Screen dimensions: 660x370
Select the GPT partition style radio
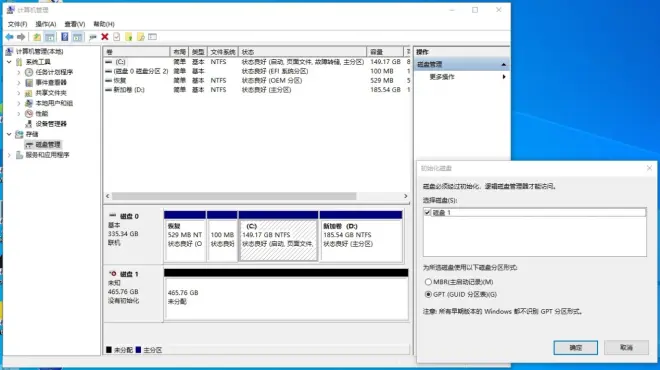pos(428,294)
